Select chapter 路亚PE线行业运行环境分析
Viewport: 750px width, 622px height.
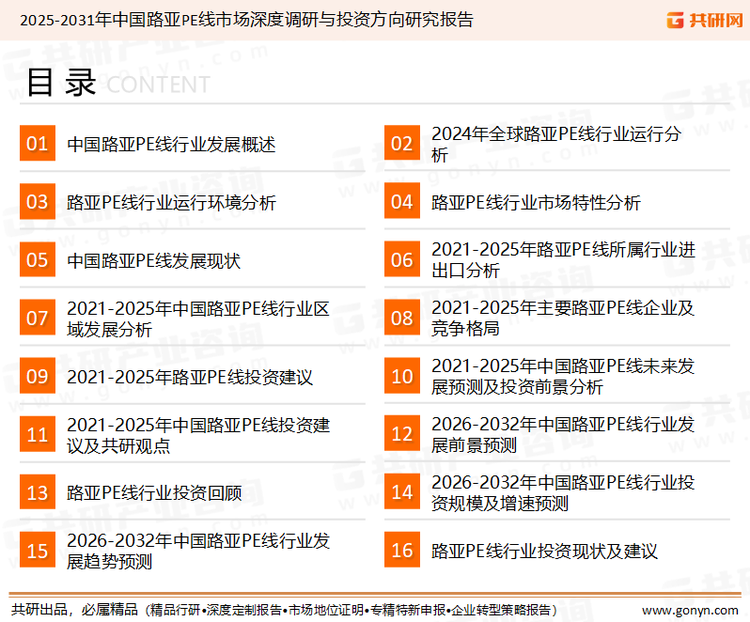(x=171, y=202)
